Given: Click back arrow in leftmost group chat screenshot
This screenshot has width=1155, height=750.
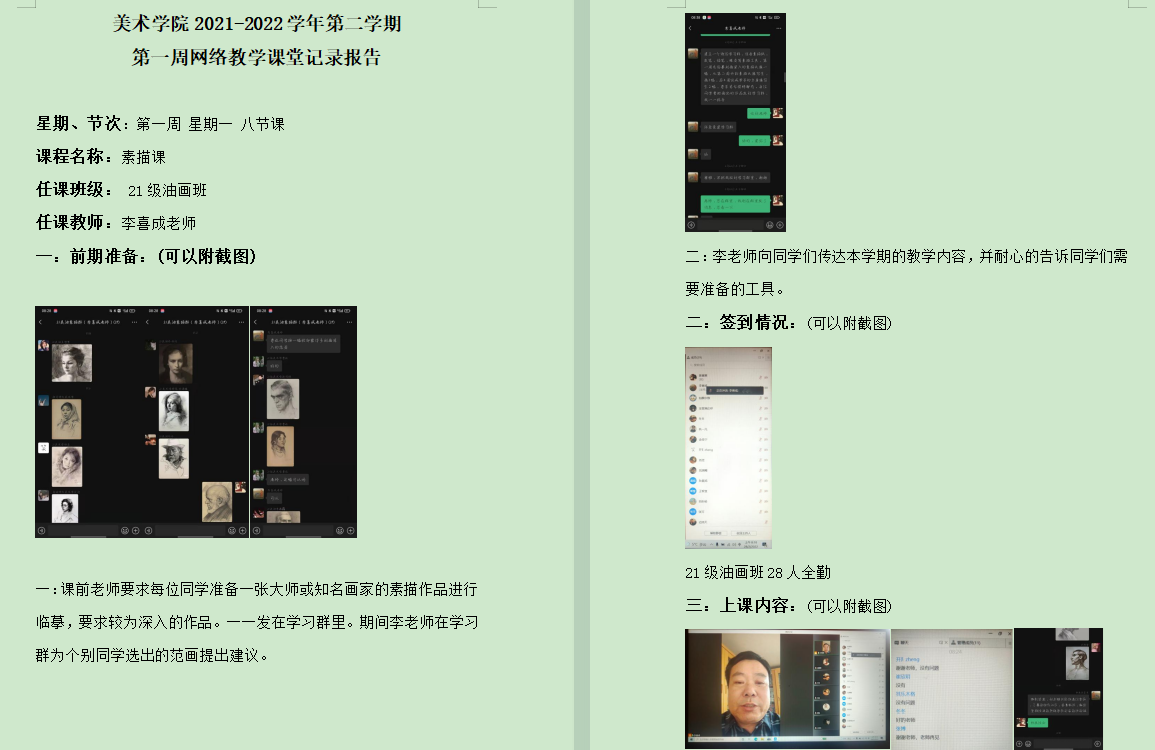Looking at the screenshot, I should click(40, 322).
